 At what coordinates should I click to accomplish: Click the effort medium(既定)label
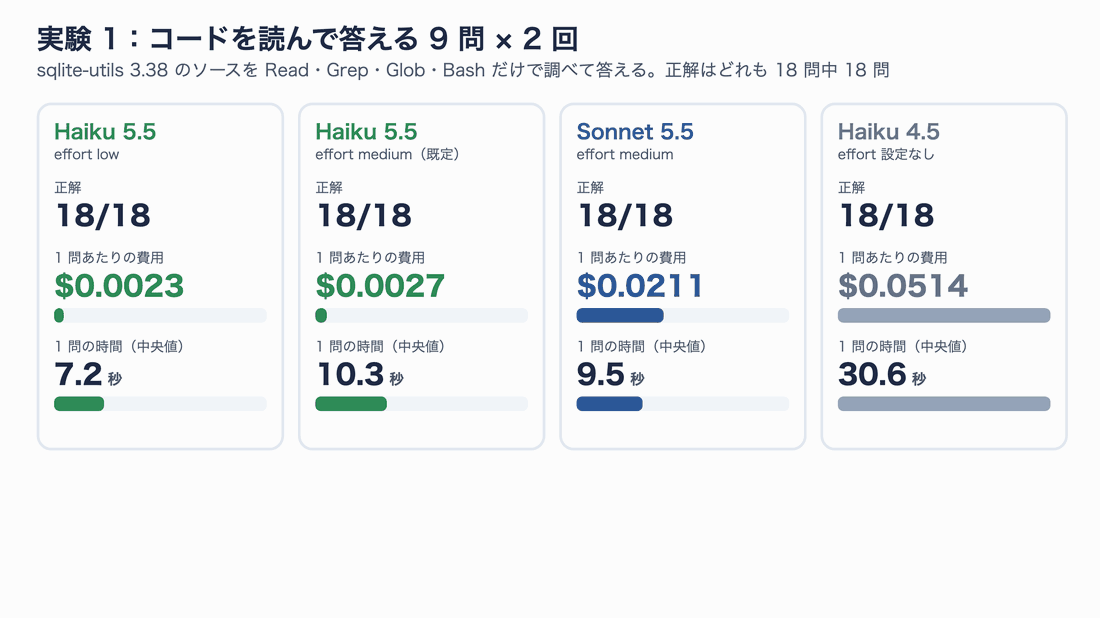[388, 154]
